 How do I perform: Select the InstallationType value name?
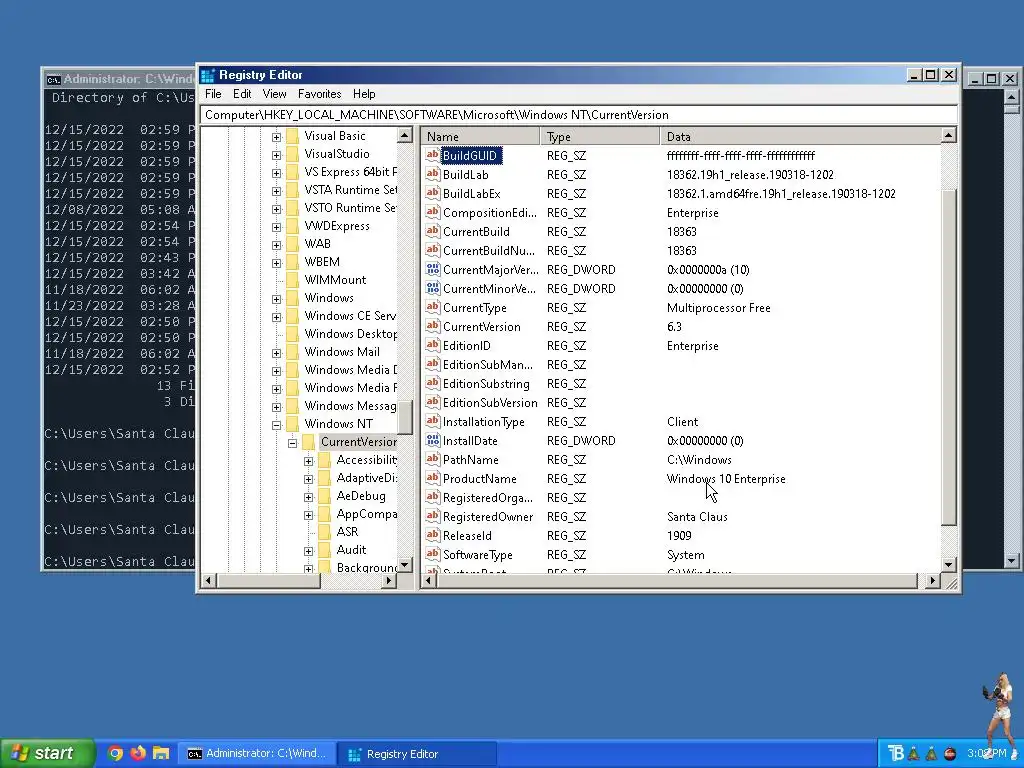coord(484,422)
